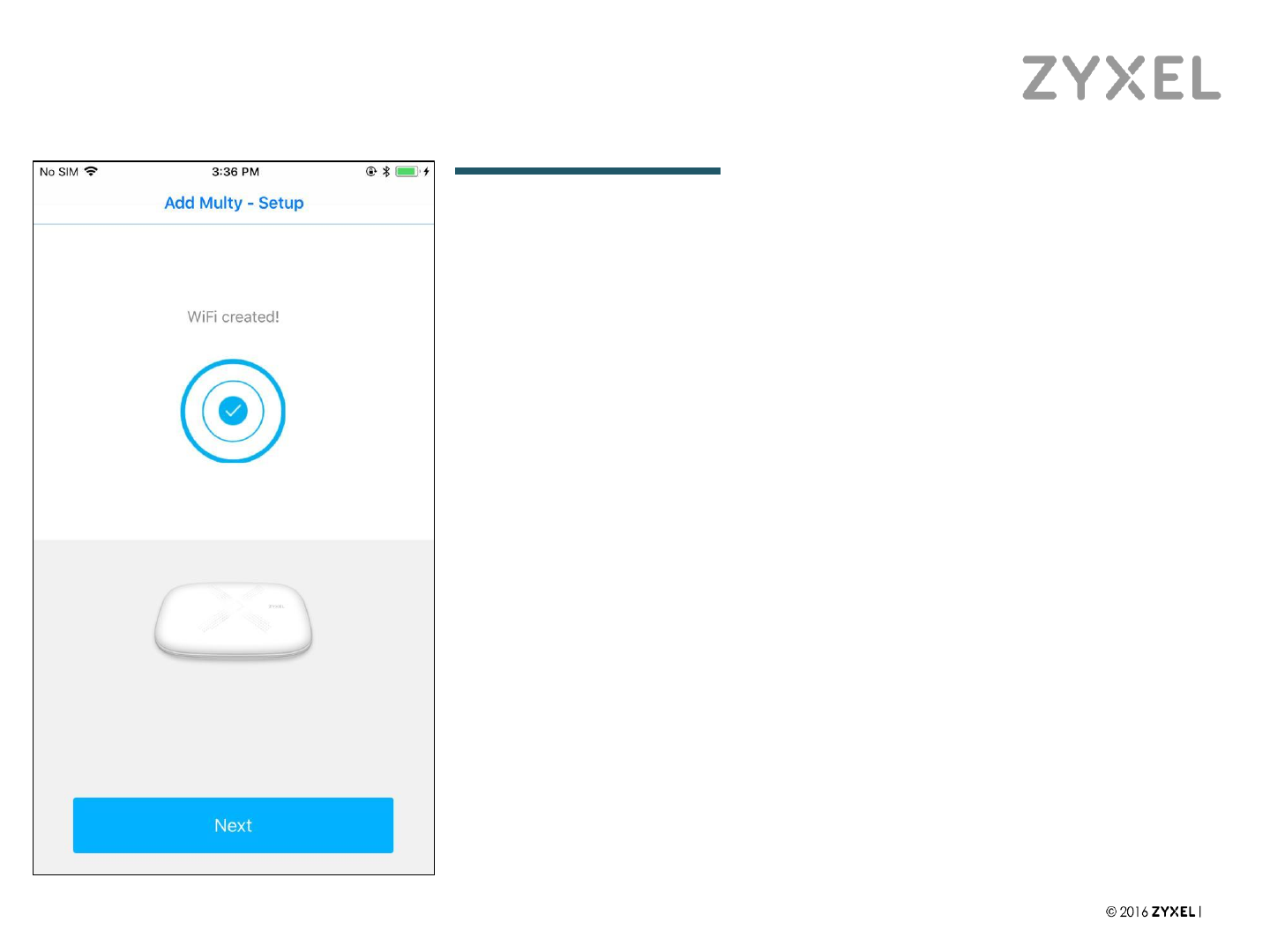1270x952 pixels.
Task: Click the rotation lock status icon
Action: 371,171
